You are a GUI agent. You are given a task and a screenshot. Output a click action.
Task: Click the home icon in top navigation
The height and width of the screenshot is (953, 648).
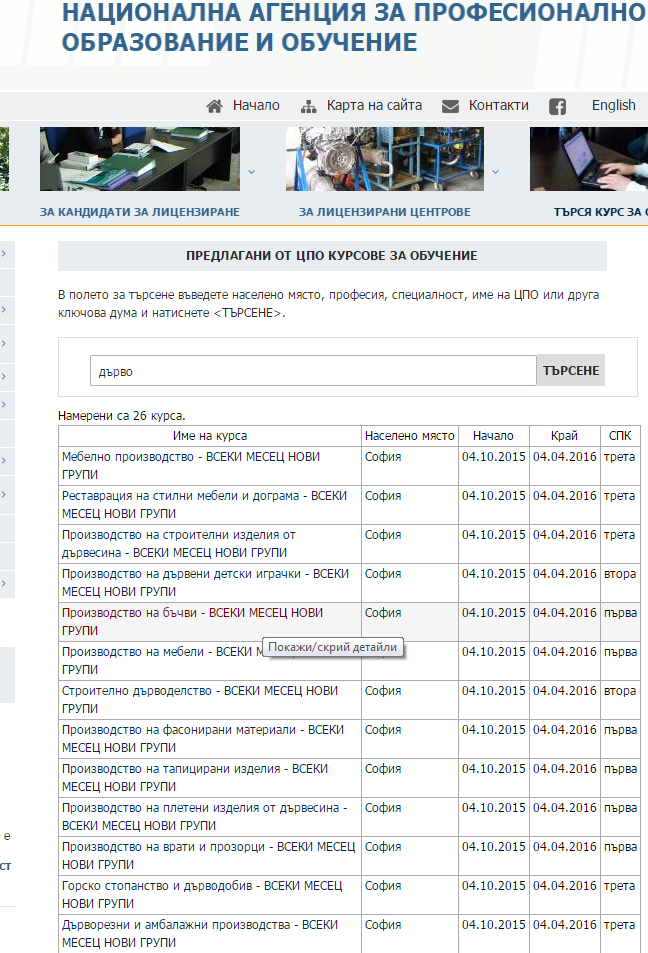click(x=214, y=106)
